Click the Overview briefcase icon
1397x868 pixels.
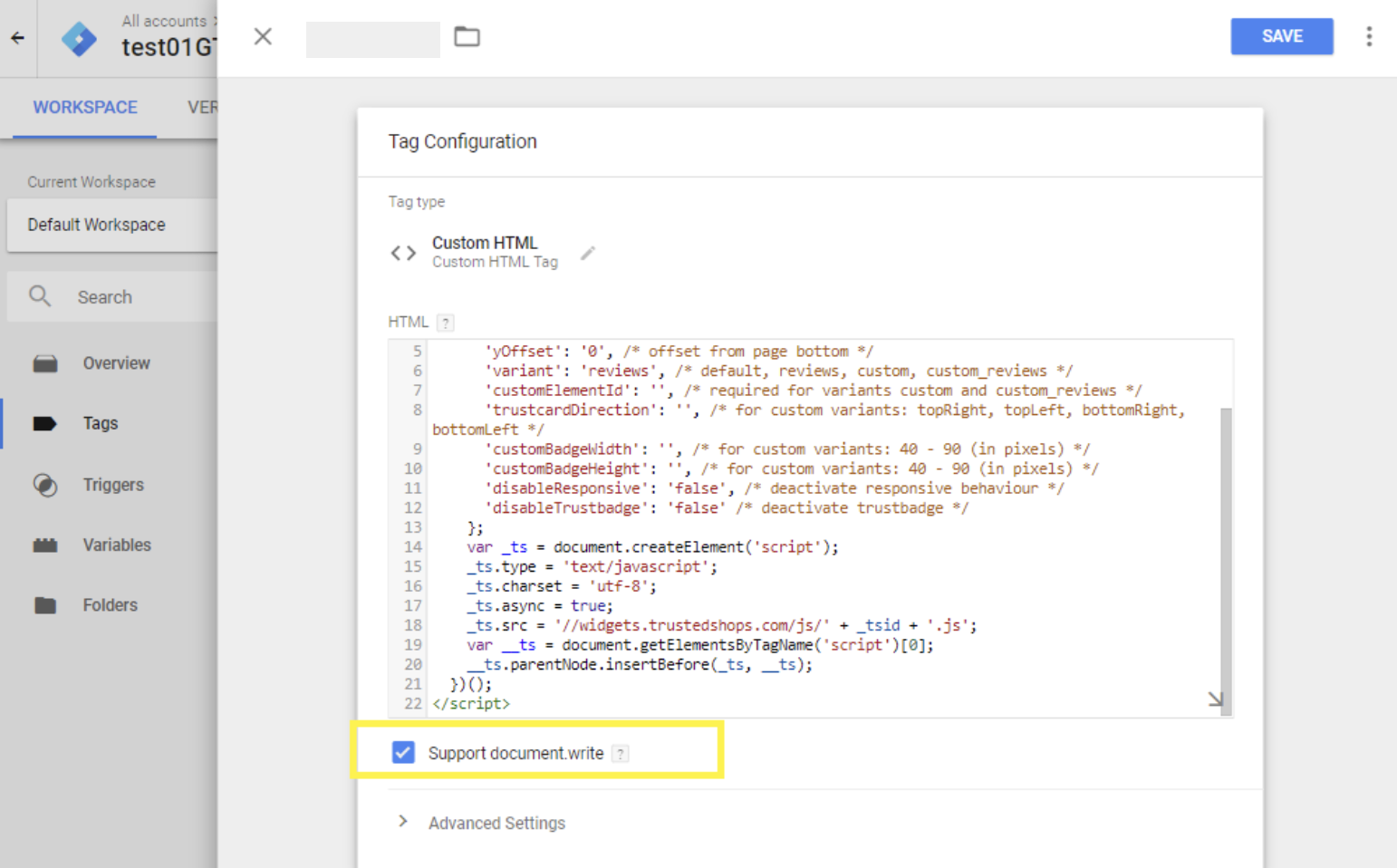click(x=45, y=364)
